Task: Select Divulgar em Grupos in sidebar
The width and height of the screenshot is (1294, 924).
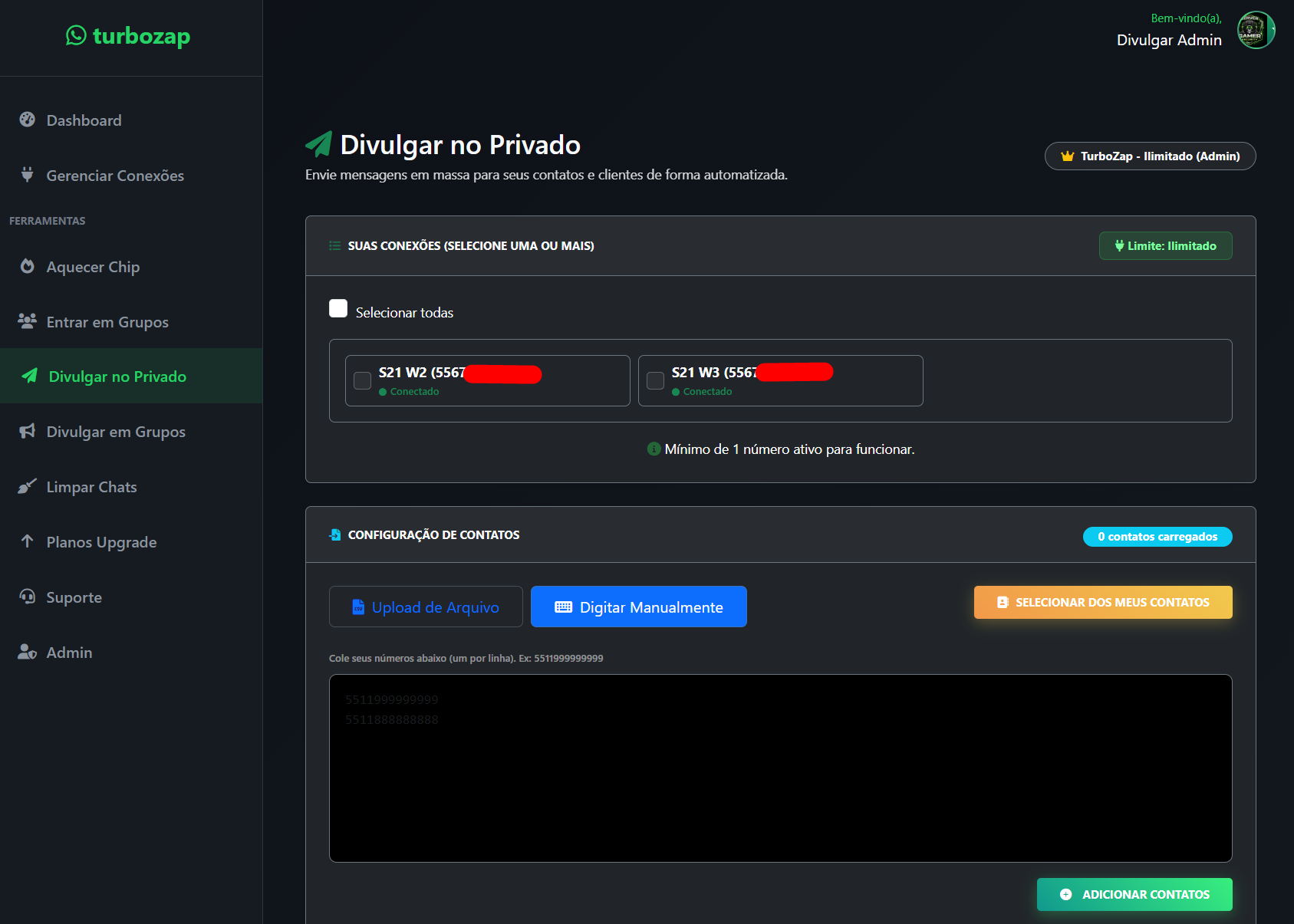Action: (131, 432)
